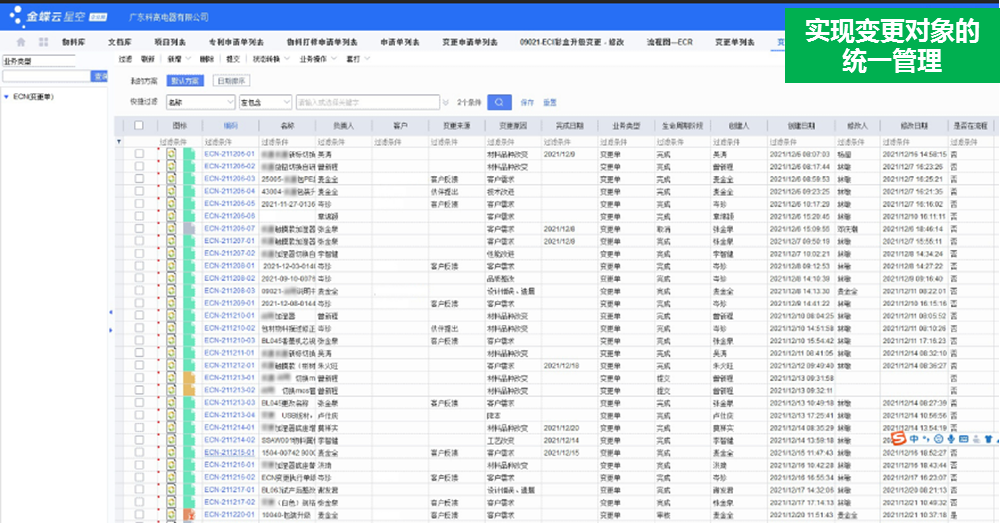Click the gray status block of ECN-211206-07
The width and height of the screenshot is (1000, 523).
click(189, 228)
